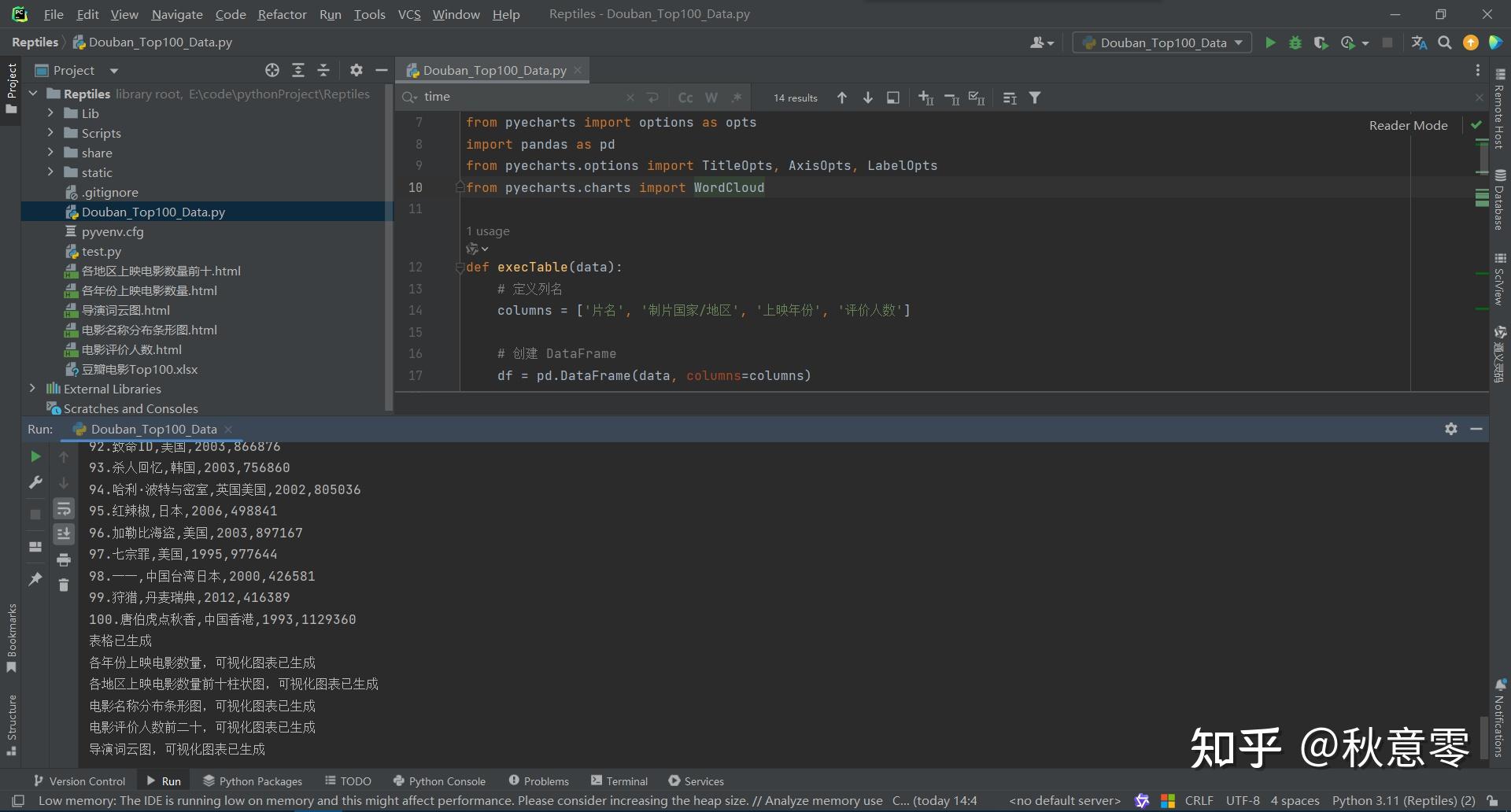The height and width of the screenshot is (812, 1511).
Task: Click the Filter search results funnel icon
Action: 1035,98
